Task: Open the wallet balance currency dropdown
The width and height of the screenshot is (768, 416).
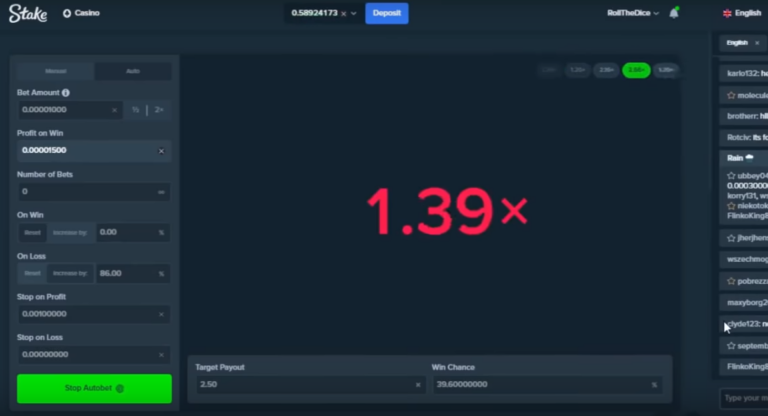Action: click(354, 13)
